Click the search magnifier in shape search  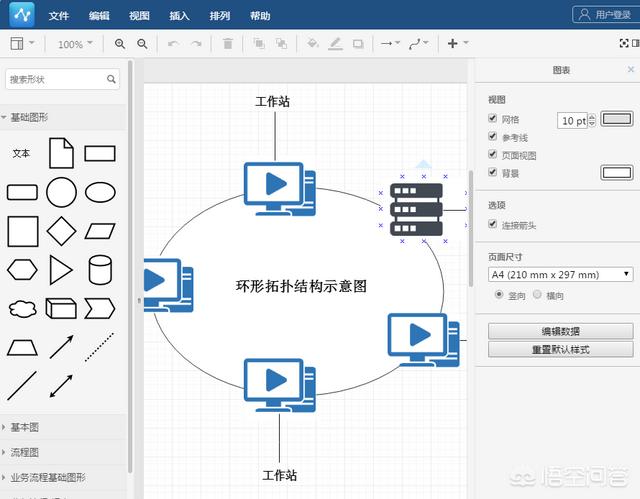111,79
